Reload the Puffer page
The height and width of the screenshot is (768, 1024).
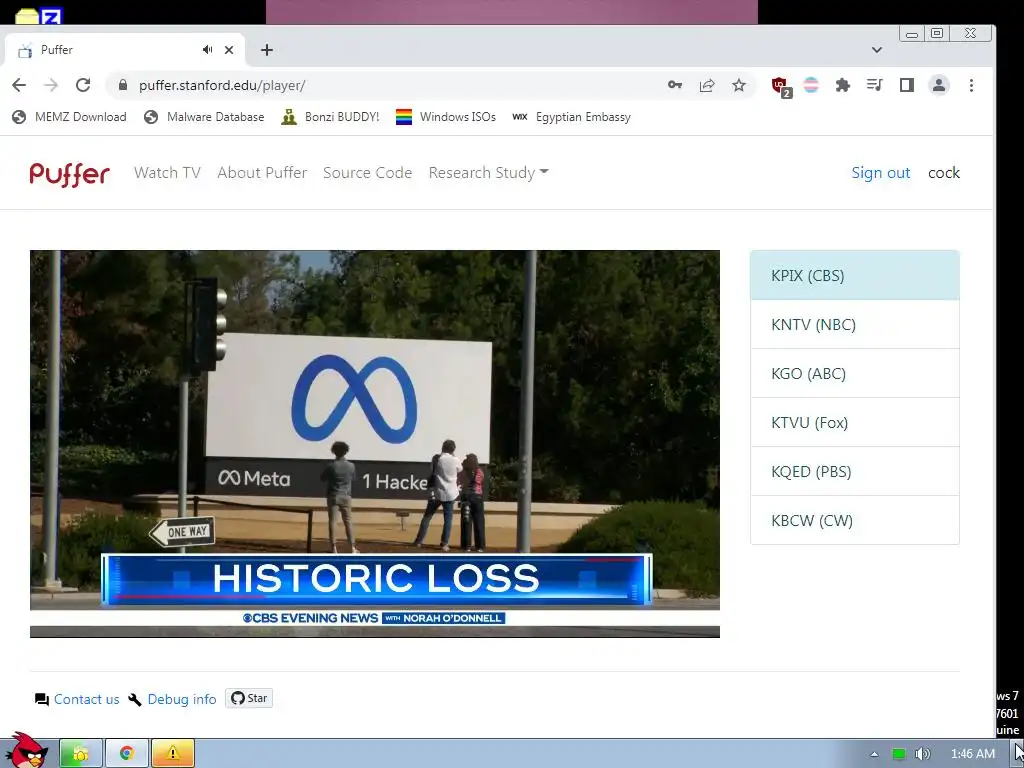83,85
